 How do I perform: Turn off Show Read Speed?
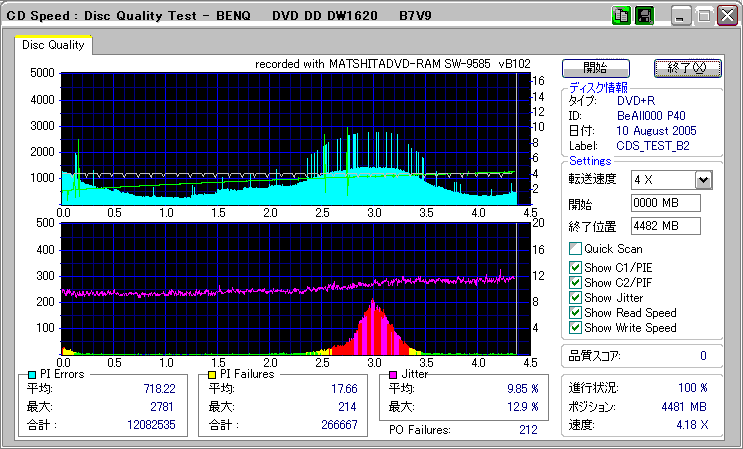[x=574, y=312]
